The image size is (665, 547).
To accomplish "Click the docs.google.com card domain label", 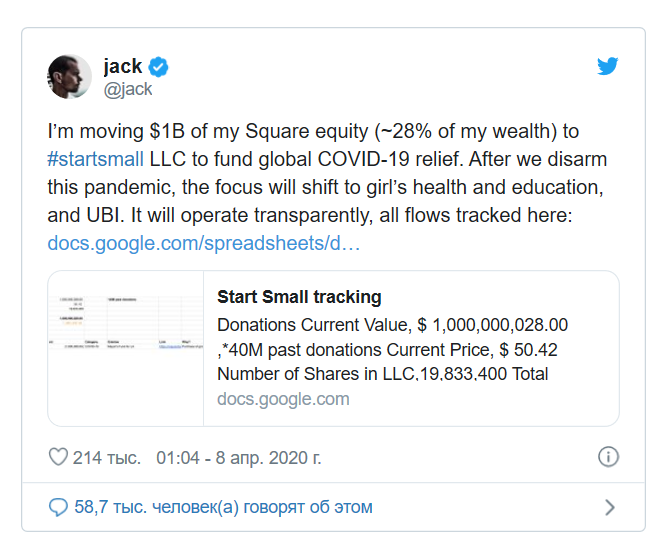I will [x=283, y=399].
